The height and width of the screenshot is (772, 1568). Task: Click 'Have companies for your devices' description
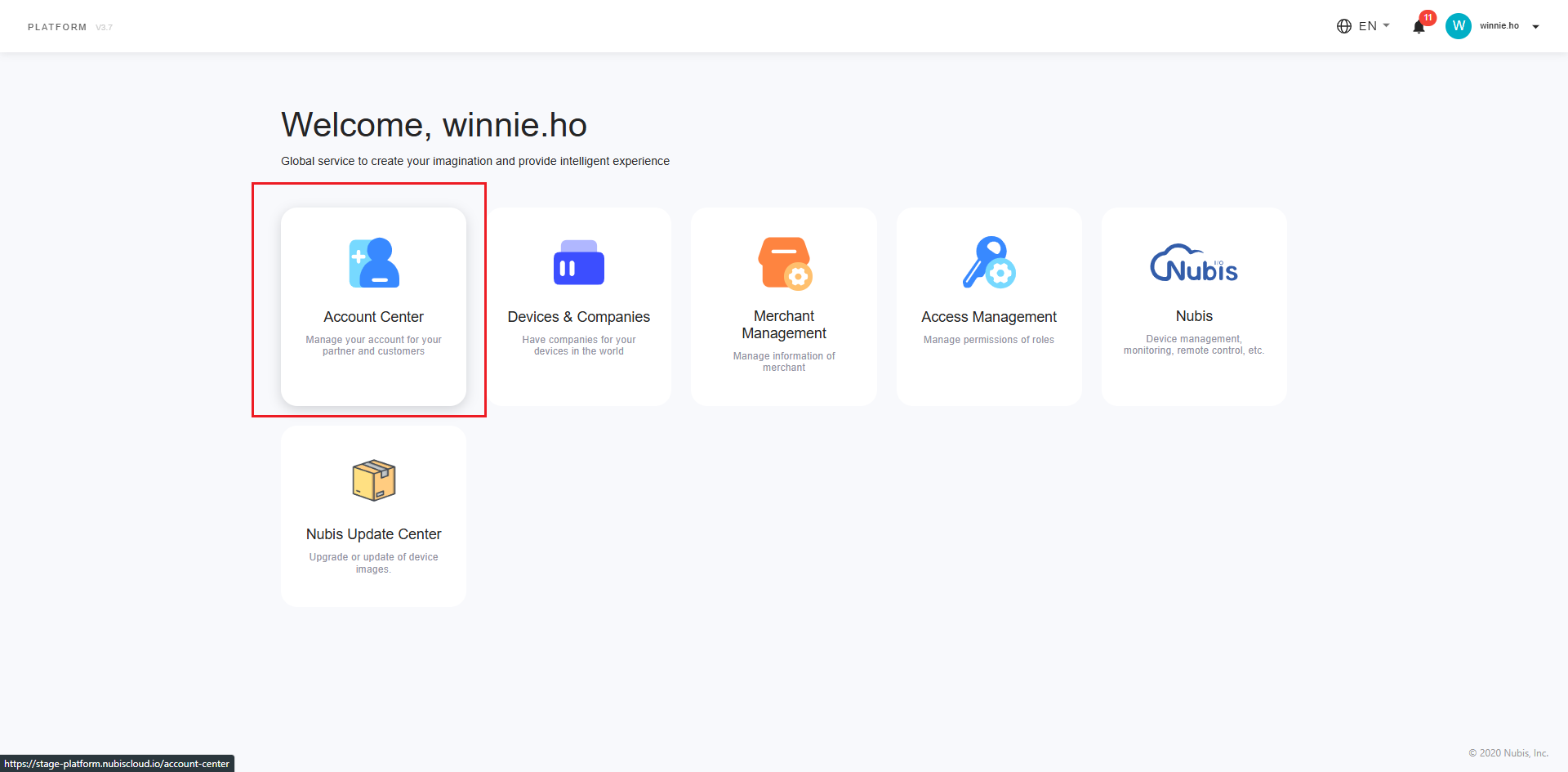point(579,346)
